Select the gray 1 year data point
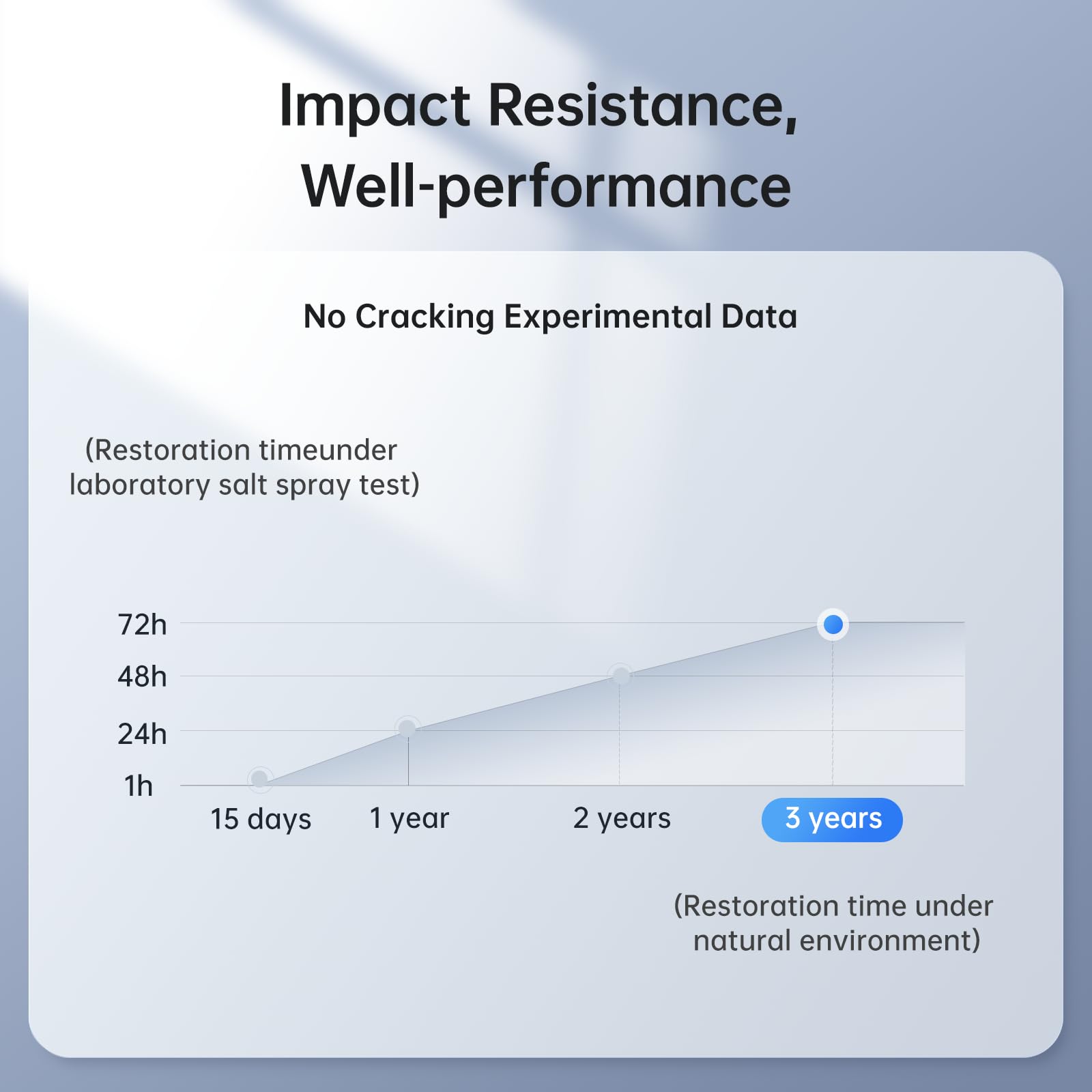This screenshot has width=1092, height=1092. coord(407,728)
